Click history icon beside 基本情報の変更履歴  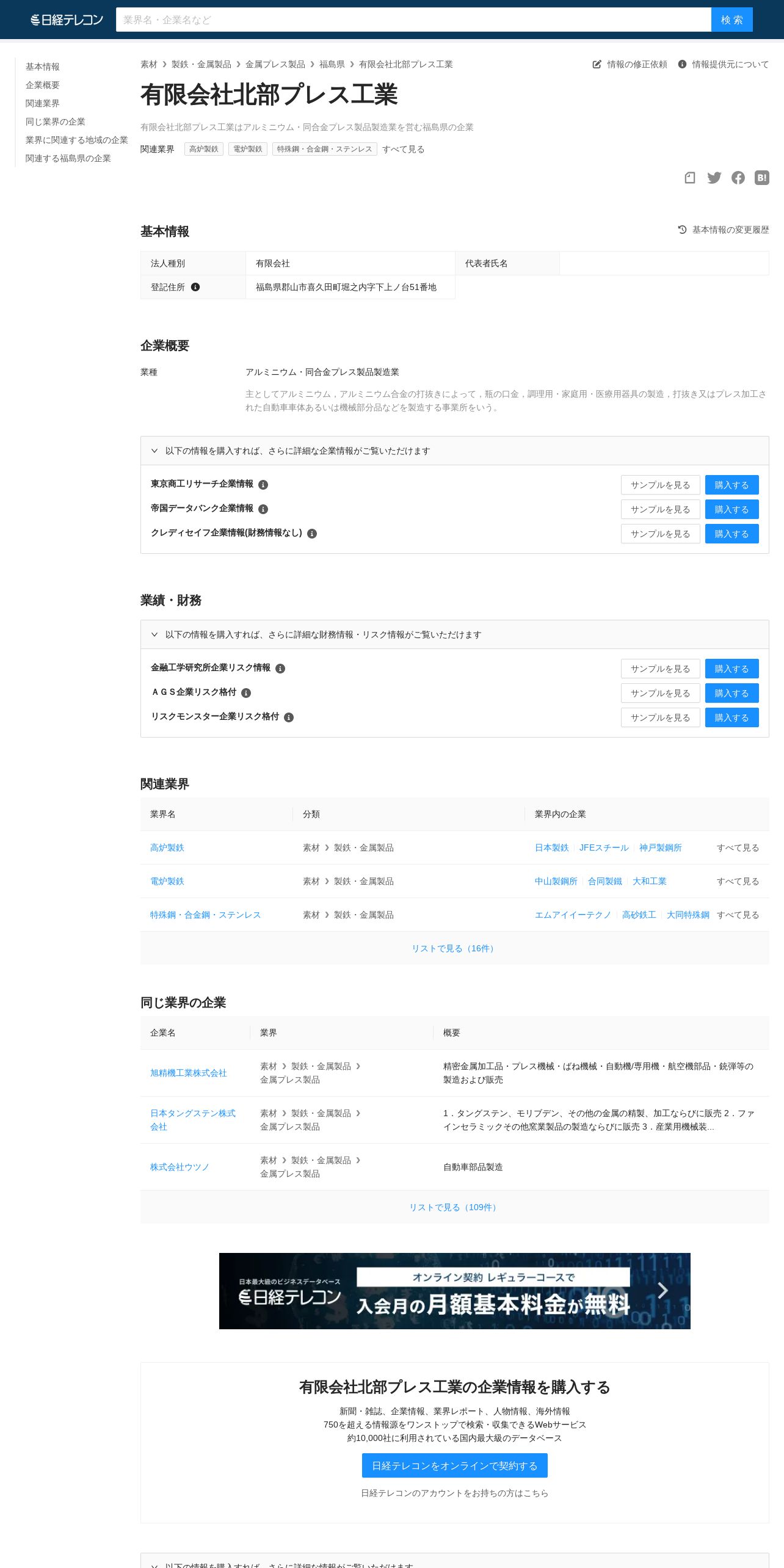[x=682, y=230]
